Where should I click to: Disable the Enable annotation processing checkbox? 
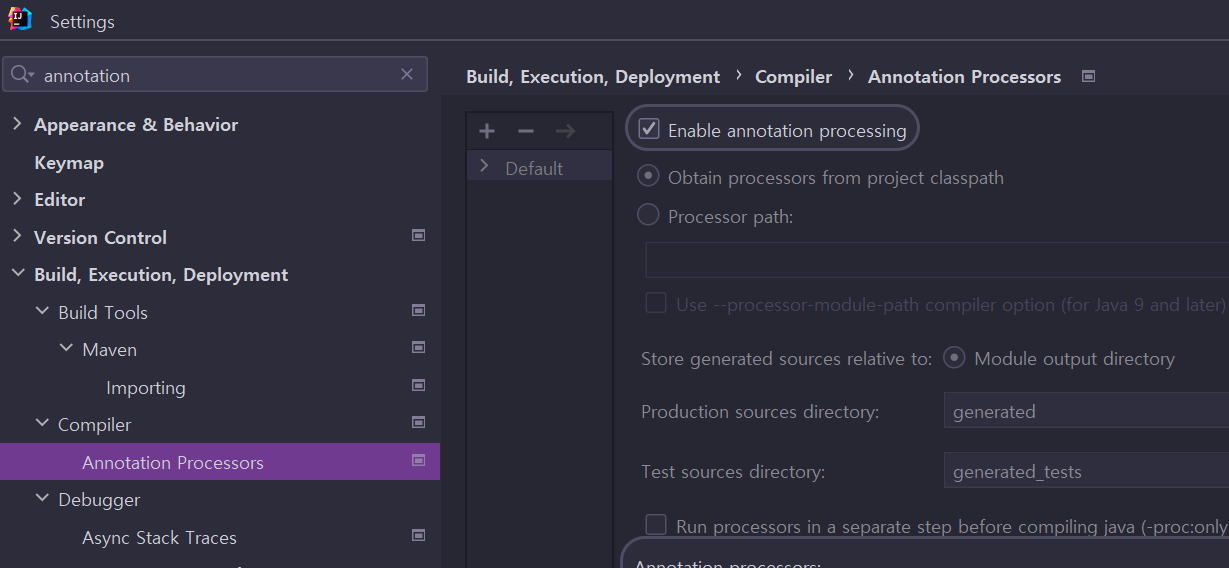(649, 129)
